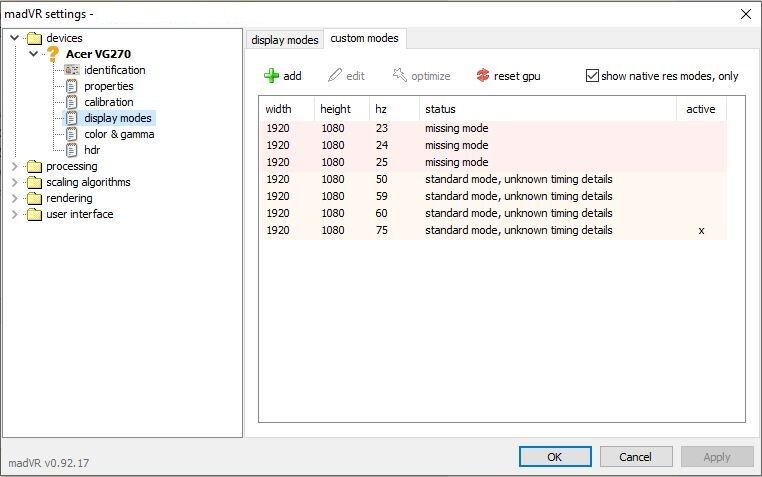Viewport: 762px width, 477px height.
Task: Collapse the devices tree node
Action: click(15, 37)
